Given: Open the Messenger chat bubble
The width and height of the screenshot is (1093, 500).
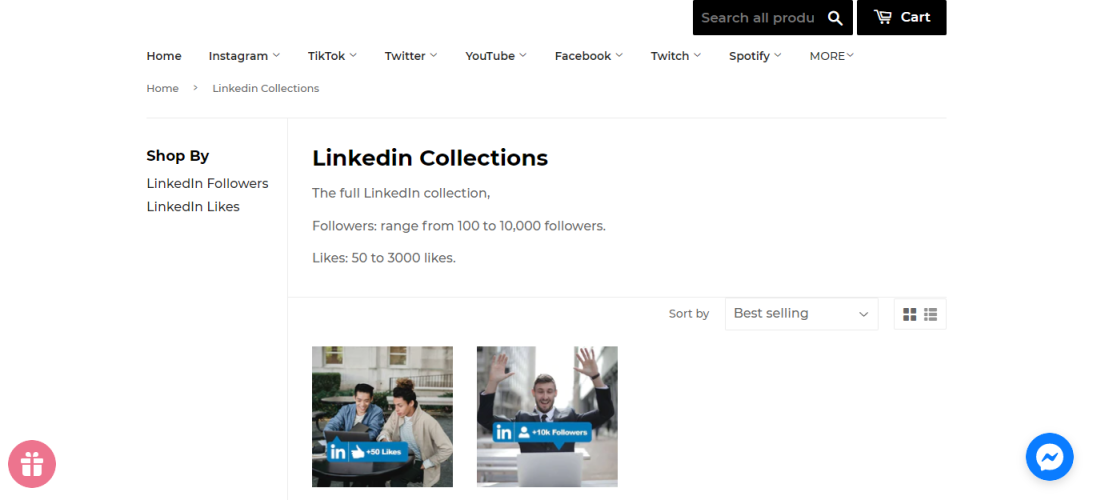Looking at the screenshot, I should pyautogui.click(x=1049, y=457).
